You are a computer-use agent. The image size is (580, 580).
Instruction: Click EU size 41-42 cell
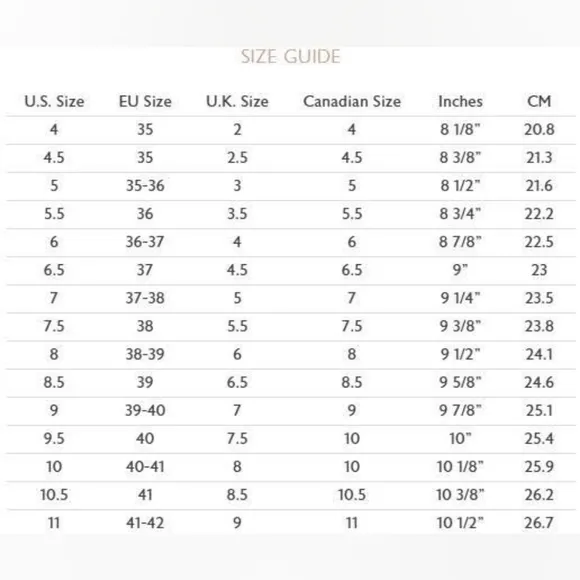[145, 523]
